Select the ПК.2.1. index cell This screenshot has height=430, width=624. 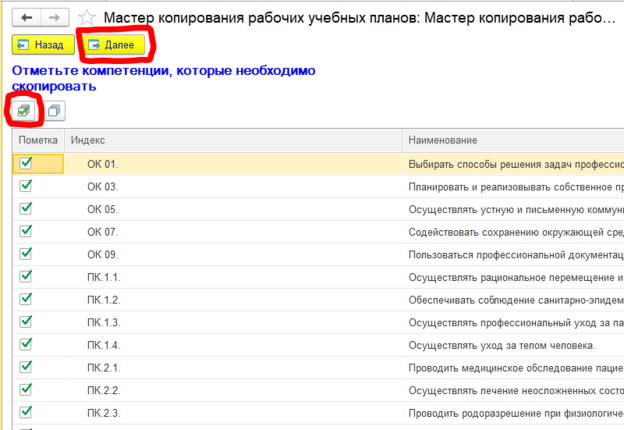click(103, 368)
